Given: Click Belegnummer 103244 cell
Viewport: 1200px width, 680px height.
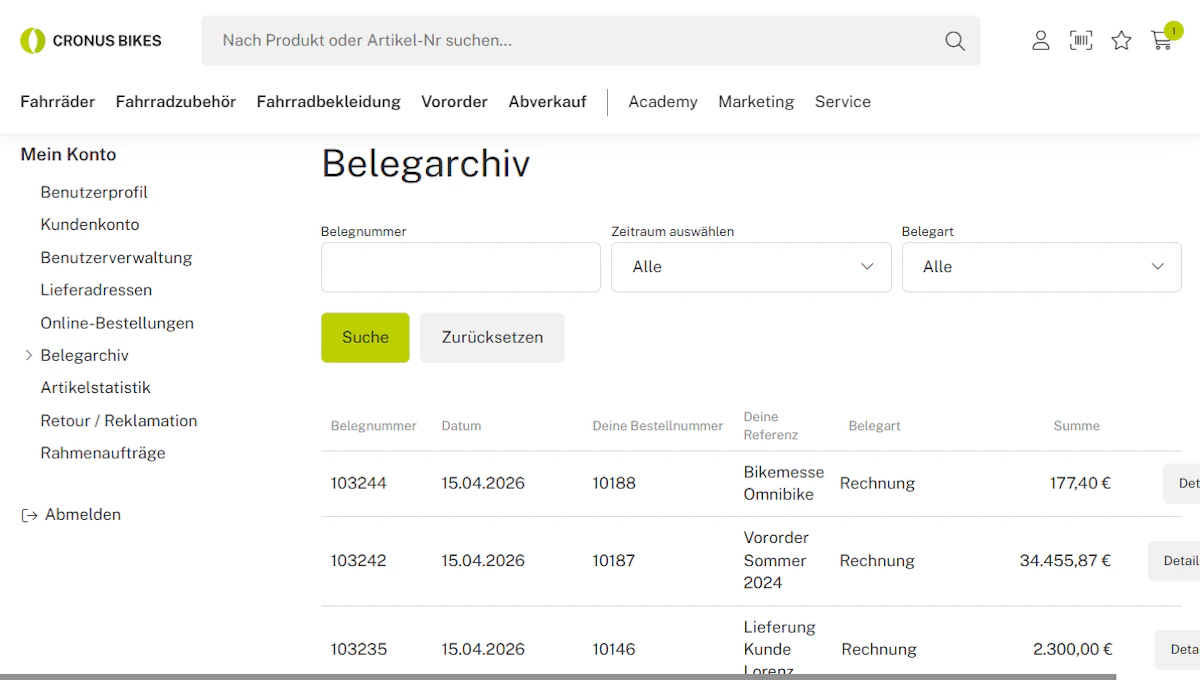Looking at the screenshot, I should click(x=359, y=484).
